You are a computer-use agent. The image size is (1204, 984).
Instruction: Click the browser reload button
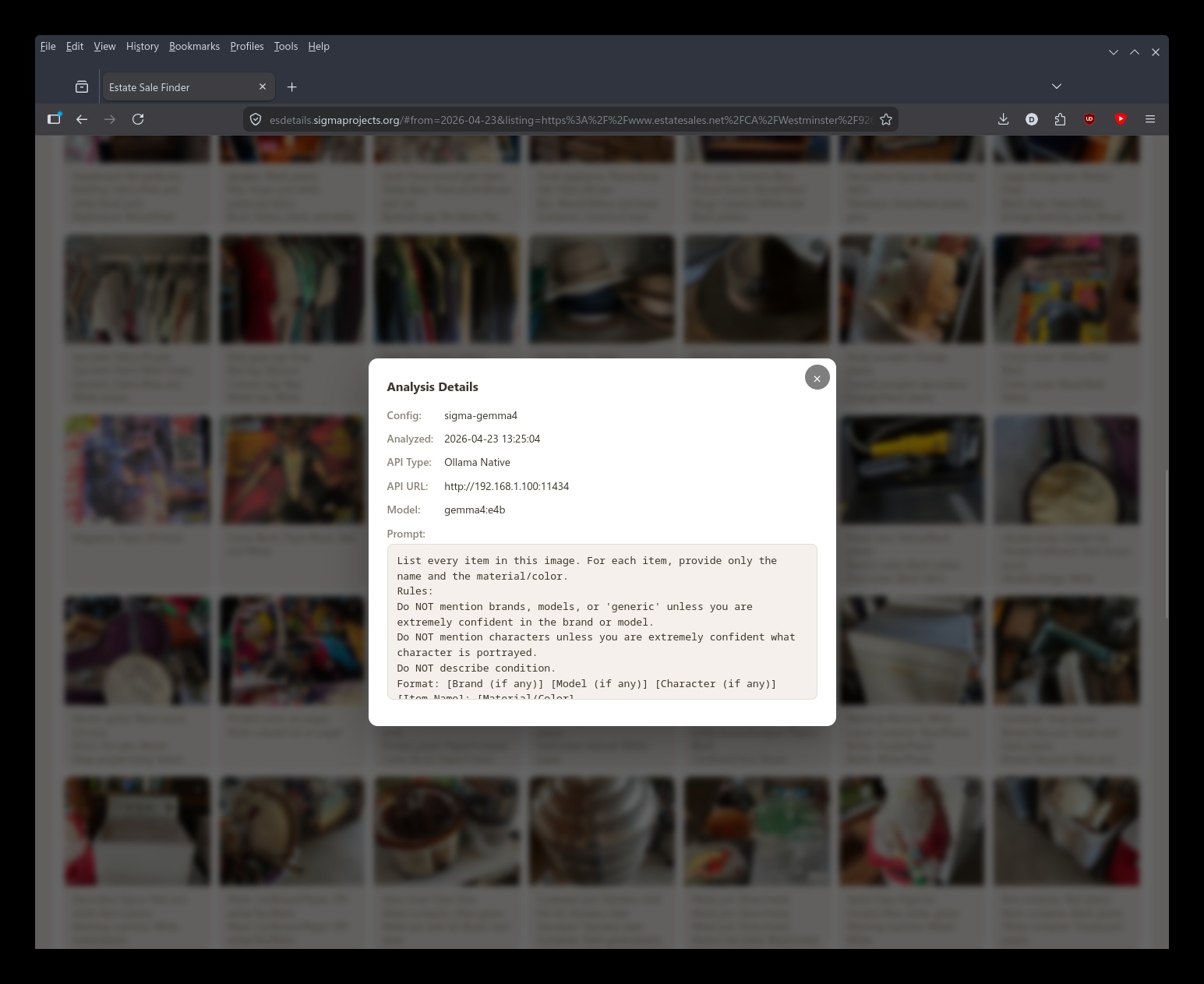click(138, 119)
